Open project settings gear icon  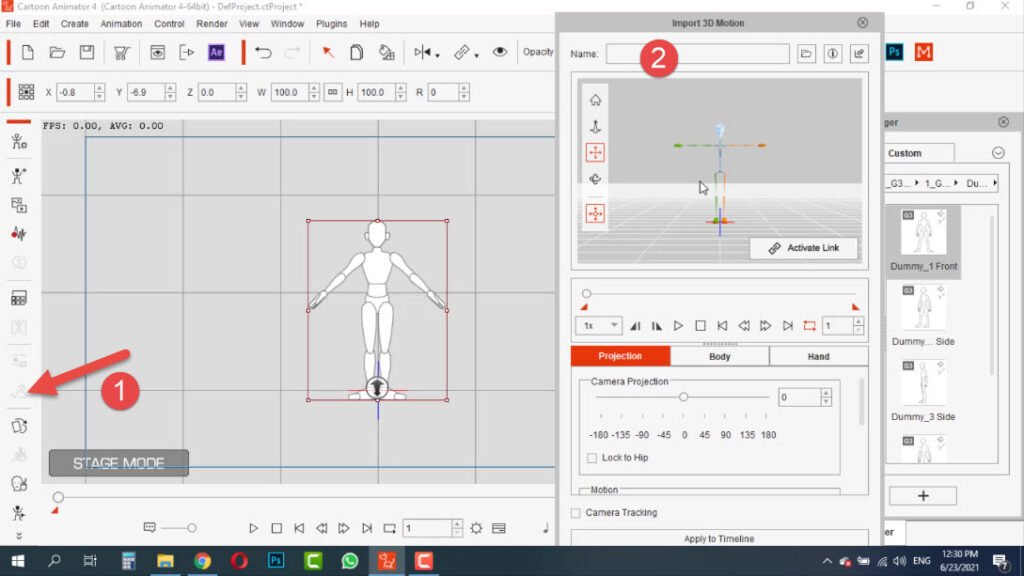pos(476,528)
